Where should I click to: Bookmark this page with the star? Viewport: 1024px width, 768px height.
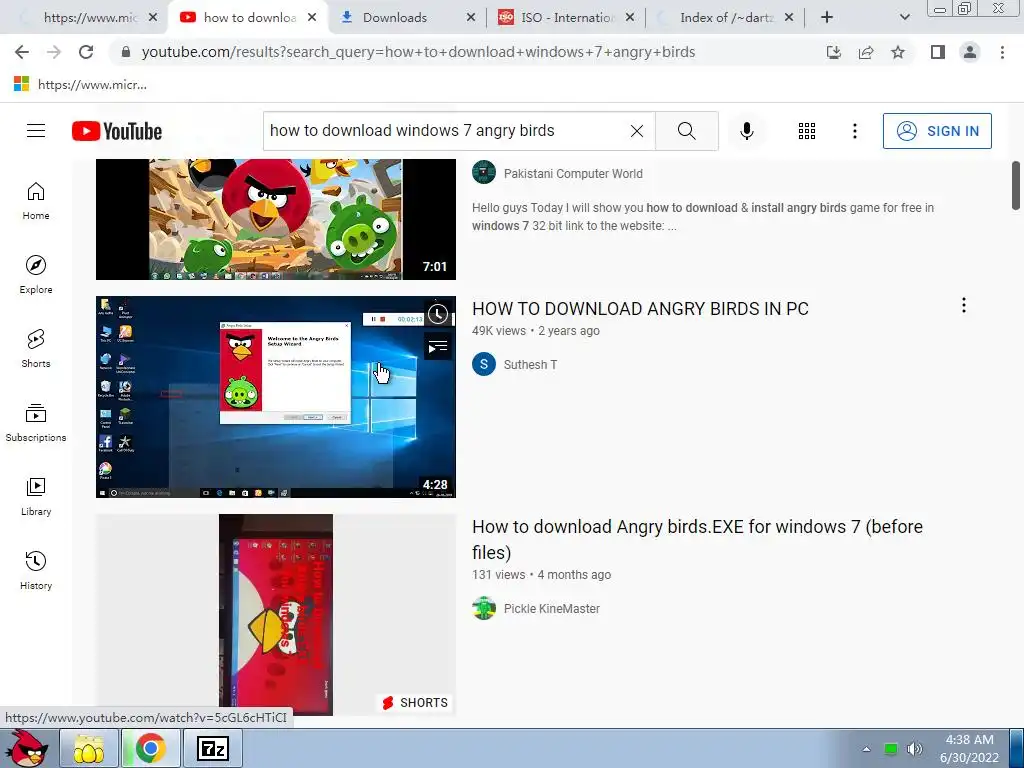tap(898, 52)
